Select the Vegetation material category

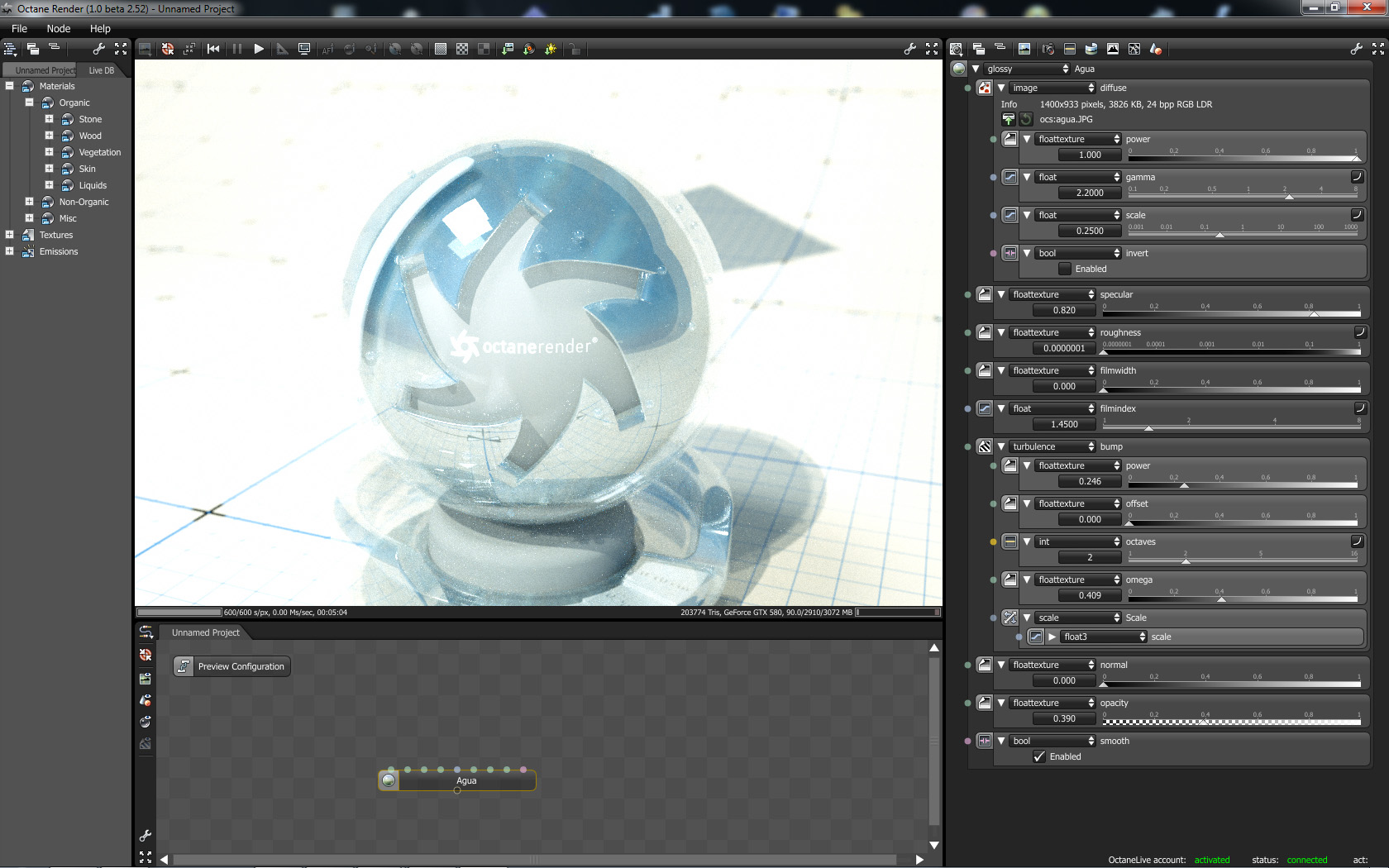100,152
